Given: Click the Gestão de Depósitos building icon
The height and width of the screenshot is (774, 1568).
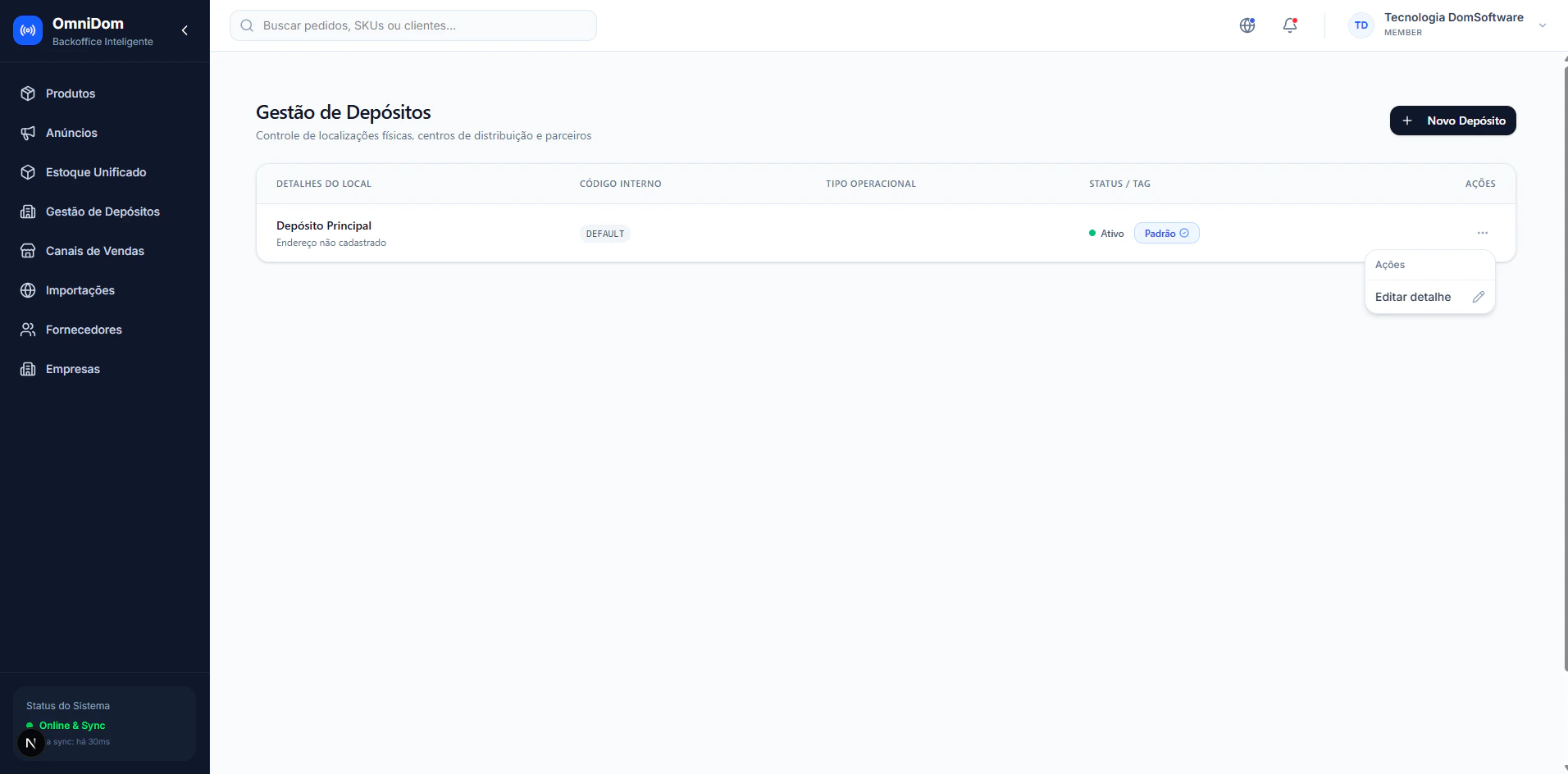Looking at the screenshot, I should pos(28,212).
